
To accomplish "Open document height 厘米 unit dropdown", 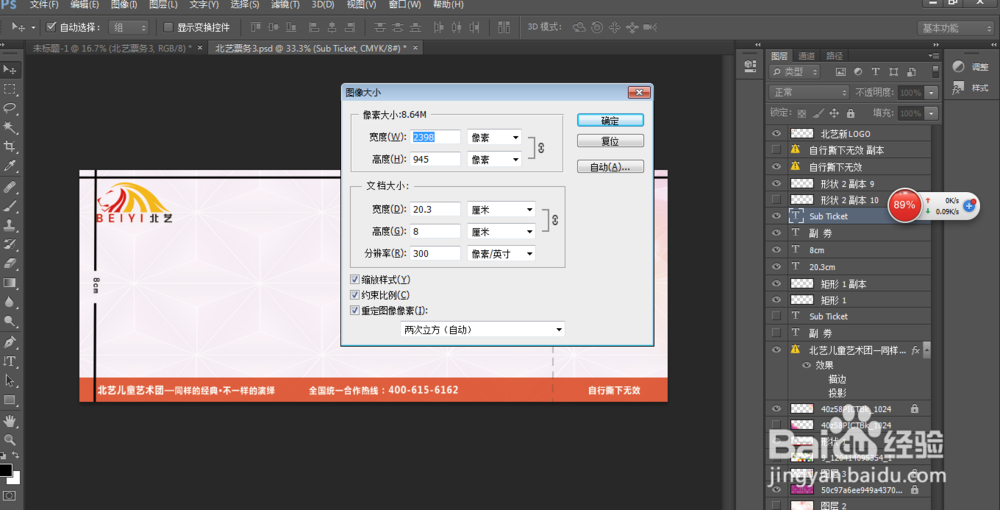I will tap(501, 231).
